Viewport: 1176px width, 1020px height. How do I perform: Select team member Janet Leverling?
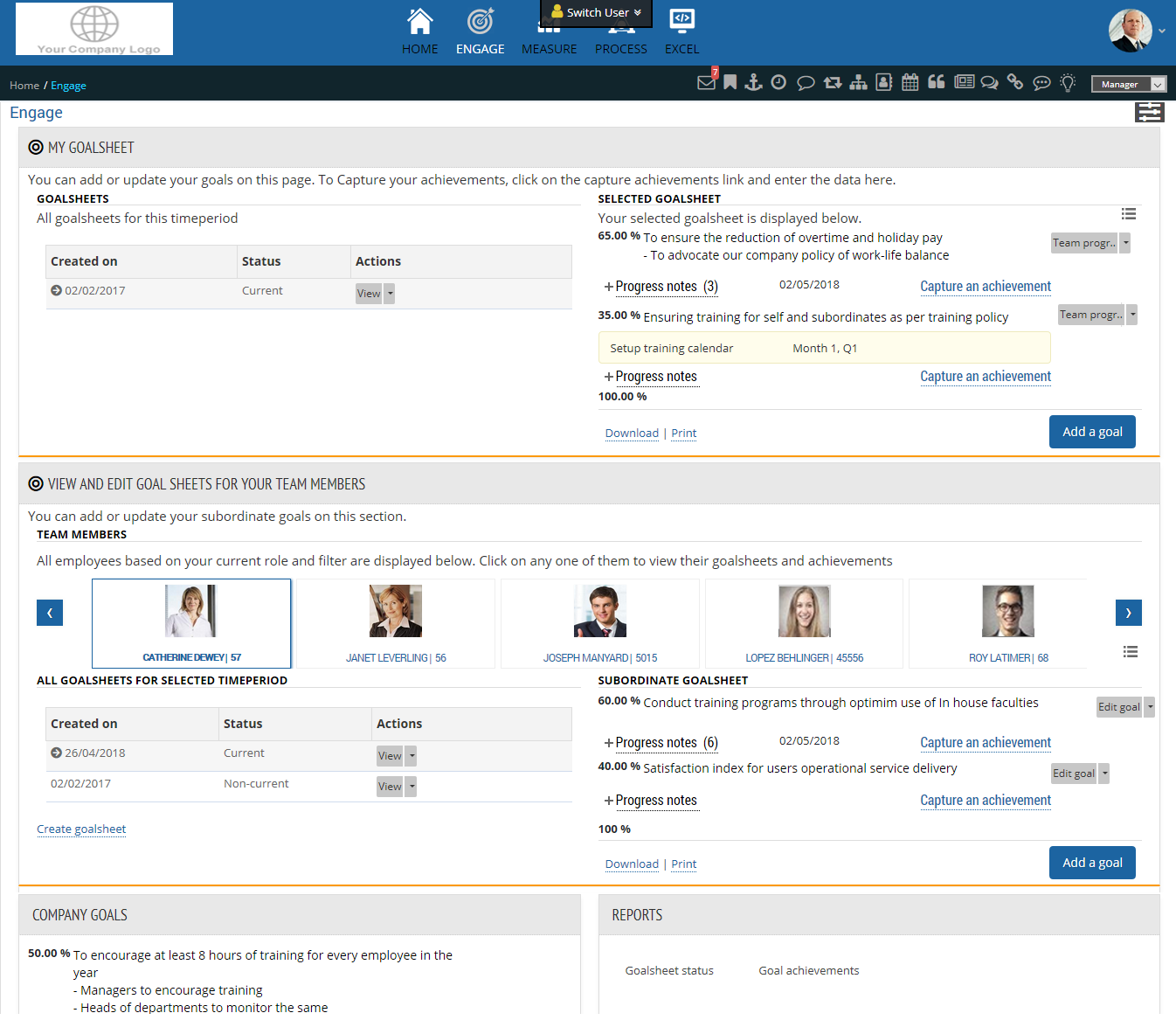(396, 623)
